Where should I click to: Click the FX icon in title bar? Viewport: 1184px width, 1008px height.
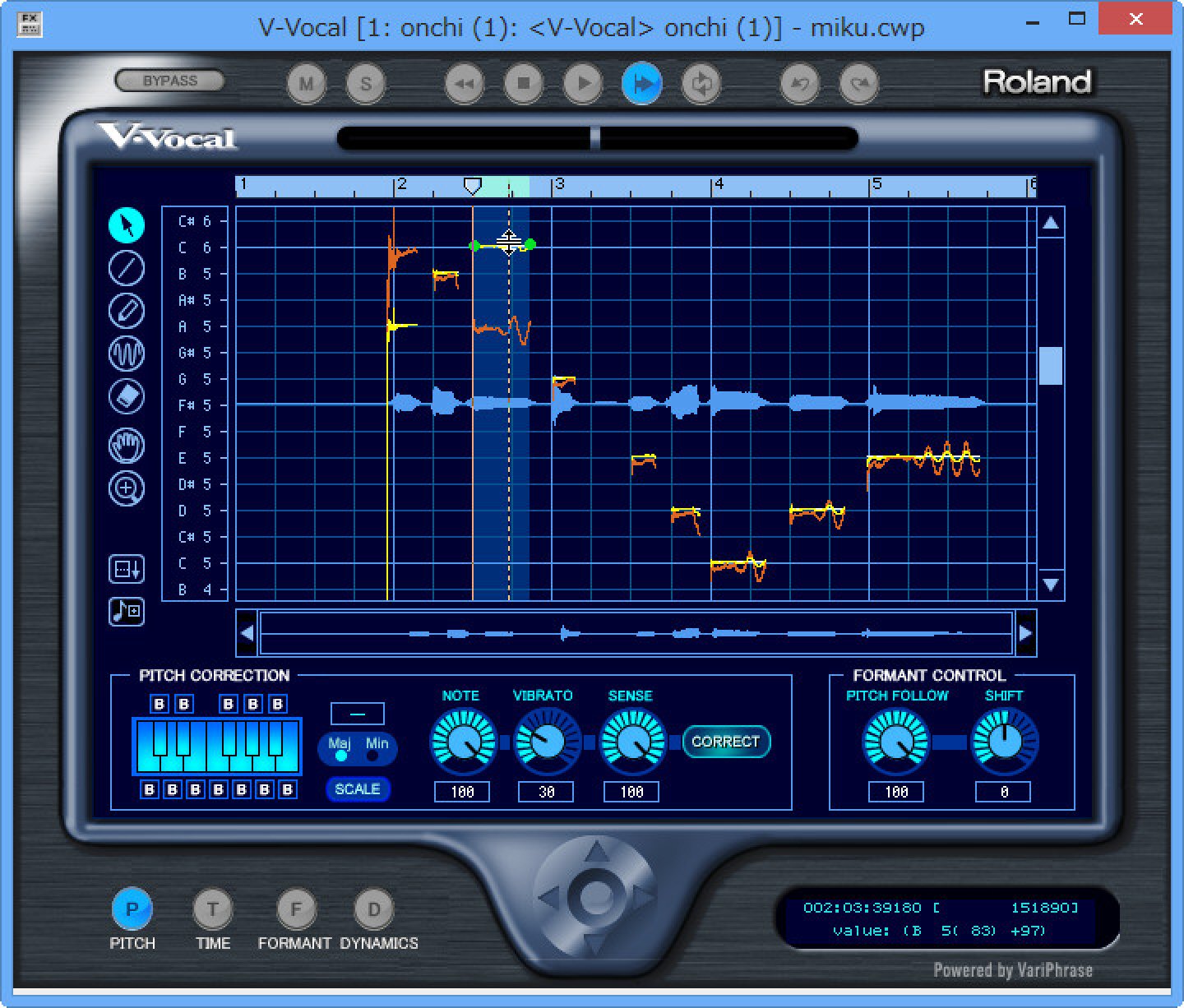[30, 23]
